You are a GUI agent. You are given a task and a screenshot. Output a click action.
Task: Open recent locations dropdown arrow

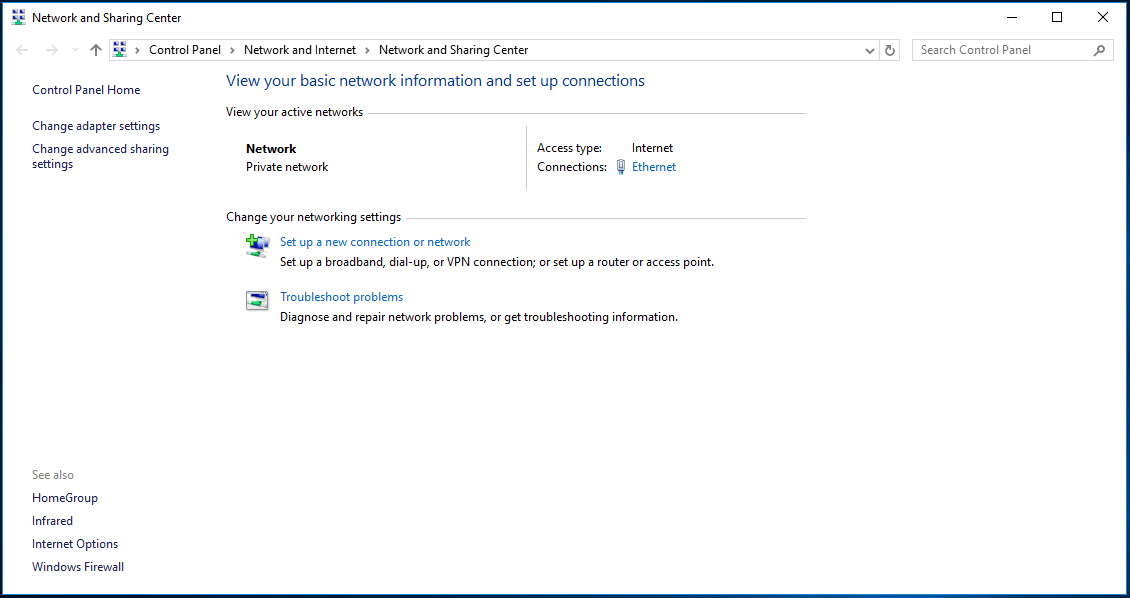coord(75,50)
